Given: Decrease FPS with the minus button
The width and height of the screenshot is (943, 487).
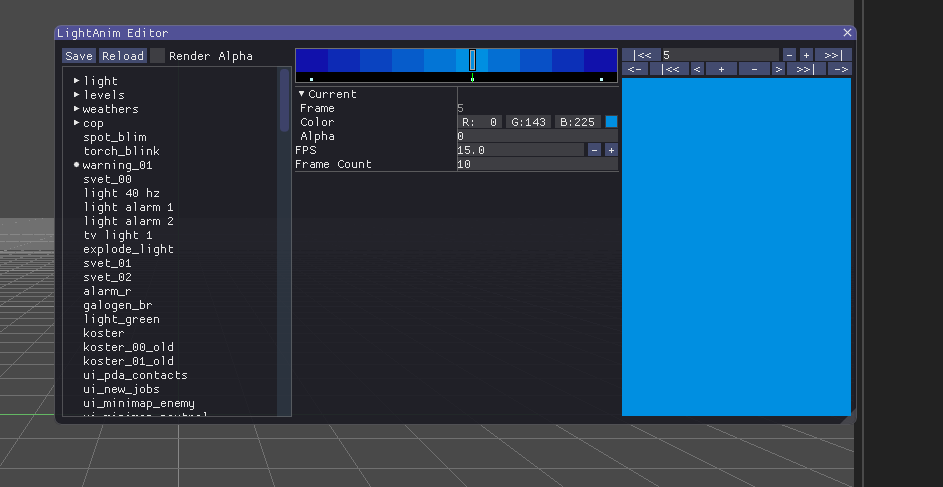Looking at the screenshot, I should pos(594,150).
